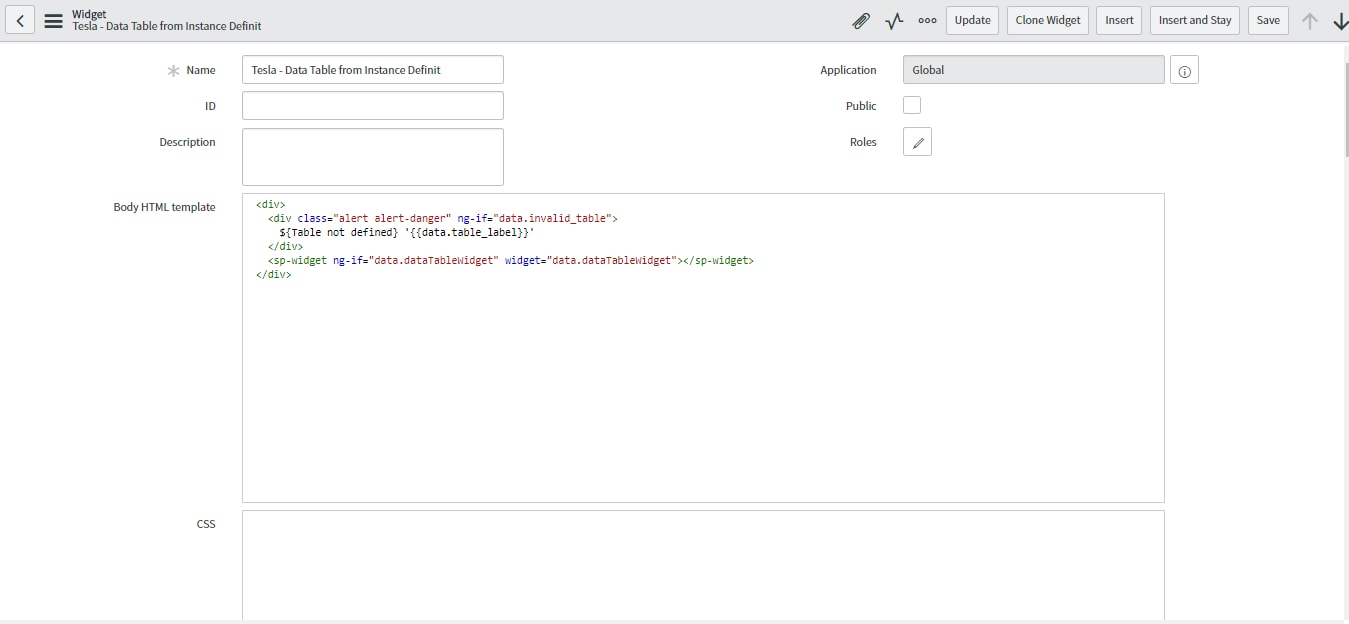Image resolution: width=1349 pixels, height=624 pixels.
Task: Click the Insert and Stay button
Action: [x=1194, y=20]
